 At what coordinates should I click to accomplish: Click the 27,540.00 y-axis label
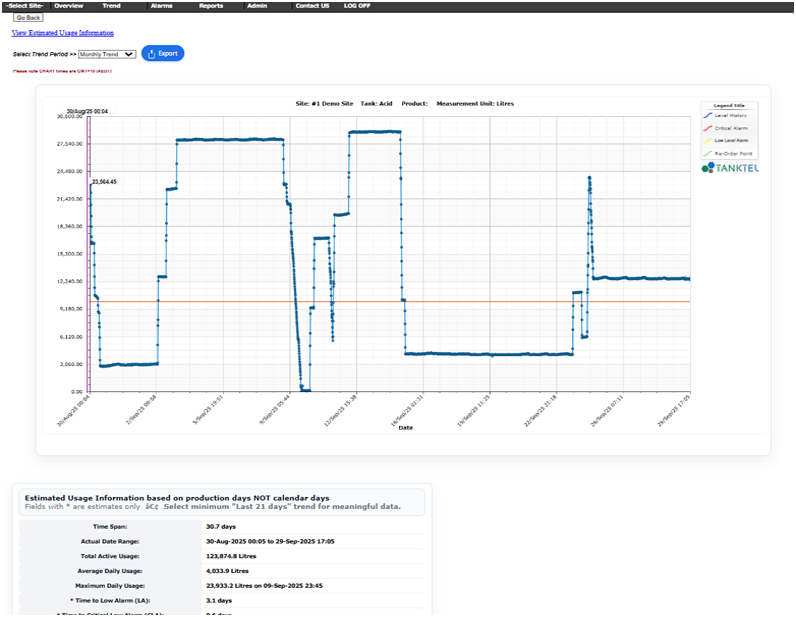pos(69,144)
